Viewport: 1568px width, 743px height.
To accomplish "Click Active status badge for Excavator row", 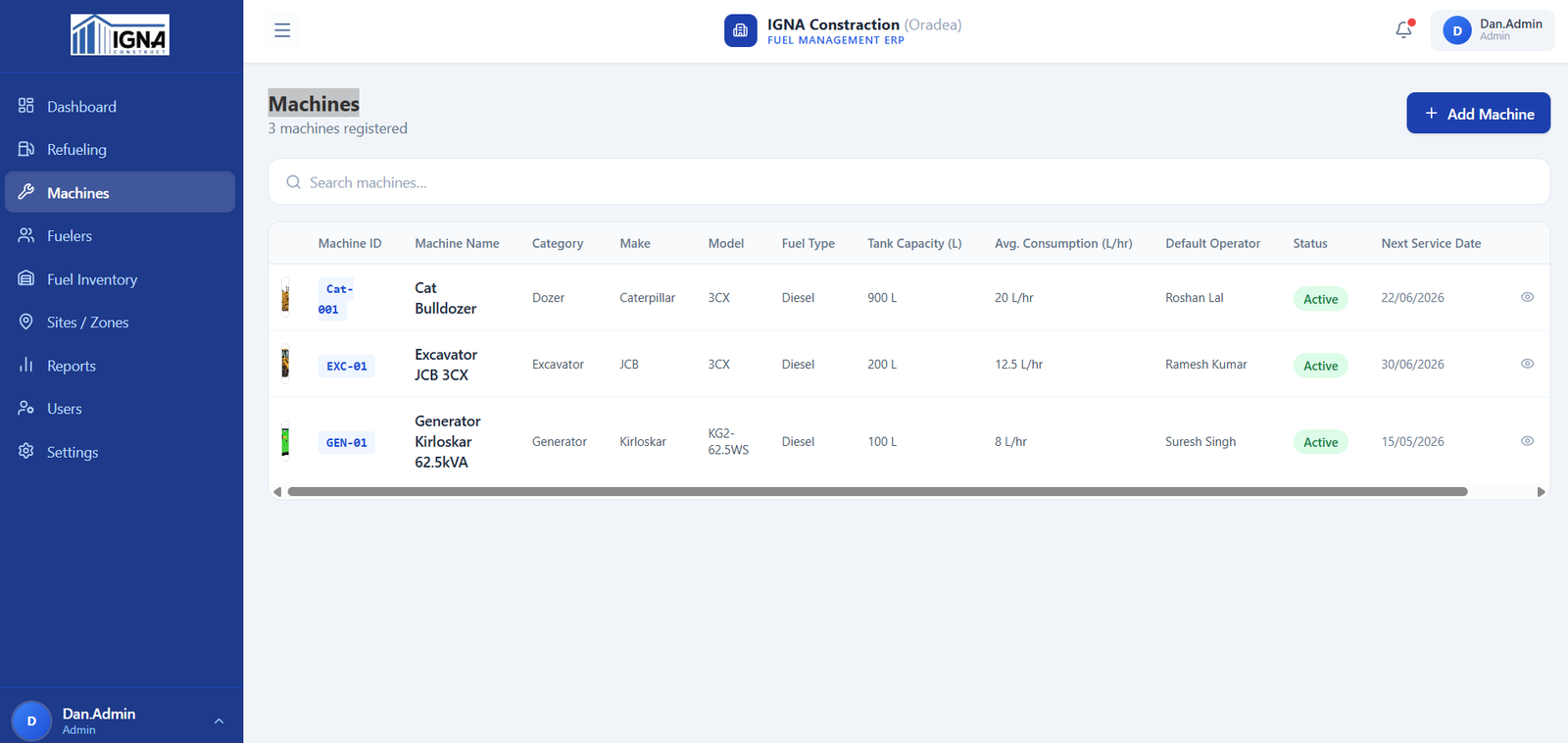I will tap(1320, 366).
